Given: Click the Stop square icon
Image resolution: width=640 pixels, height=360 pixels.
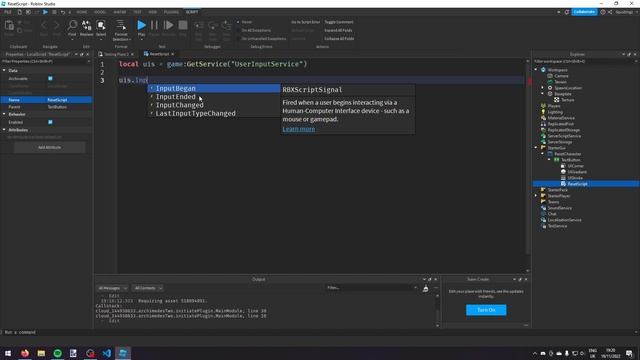Looking at the screenshot, I should pos(183,25).
